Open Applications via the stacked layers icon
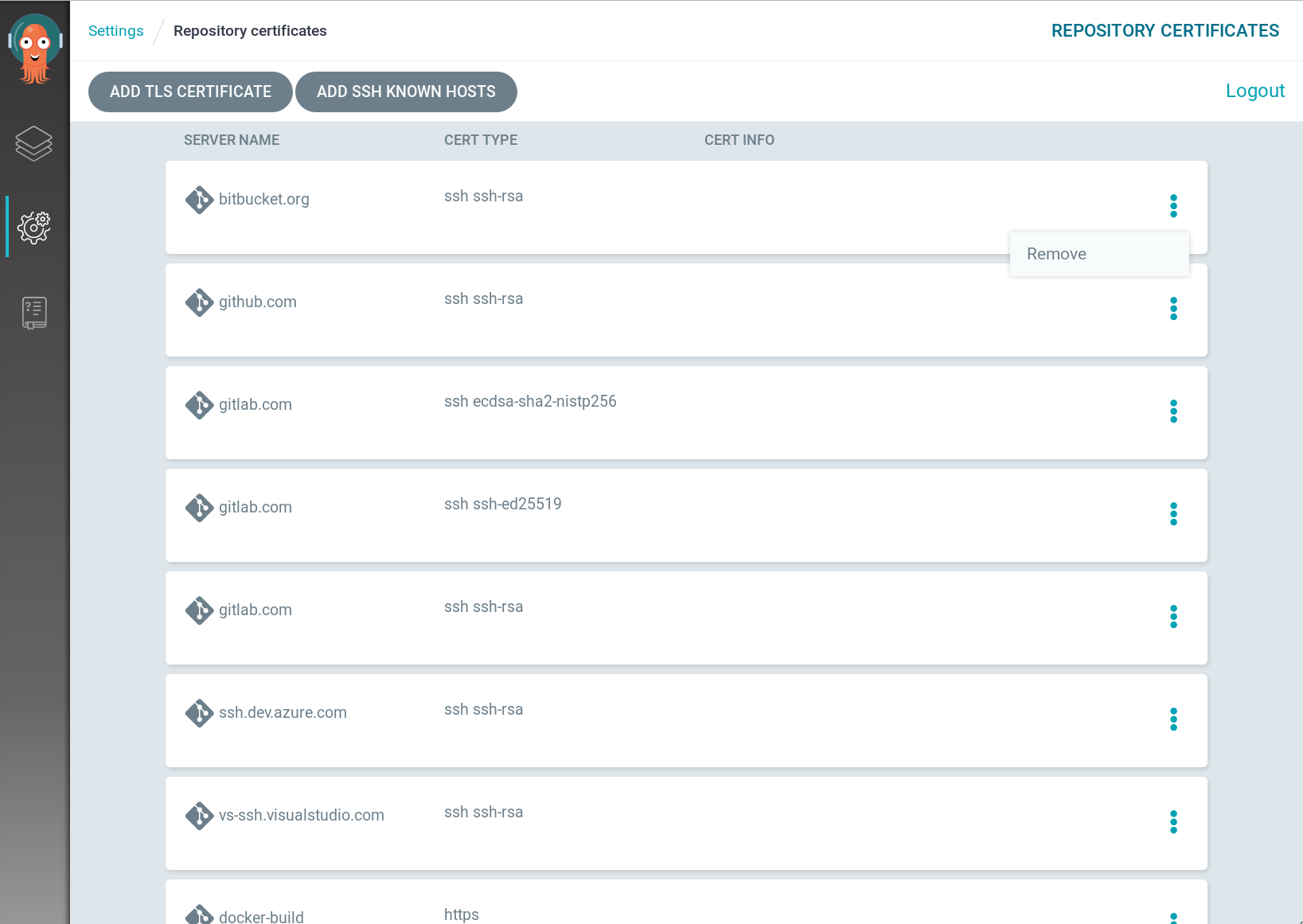 [x=34, y=144]
